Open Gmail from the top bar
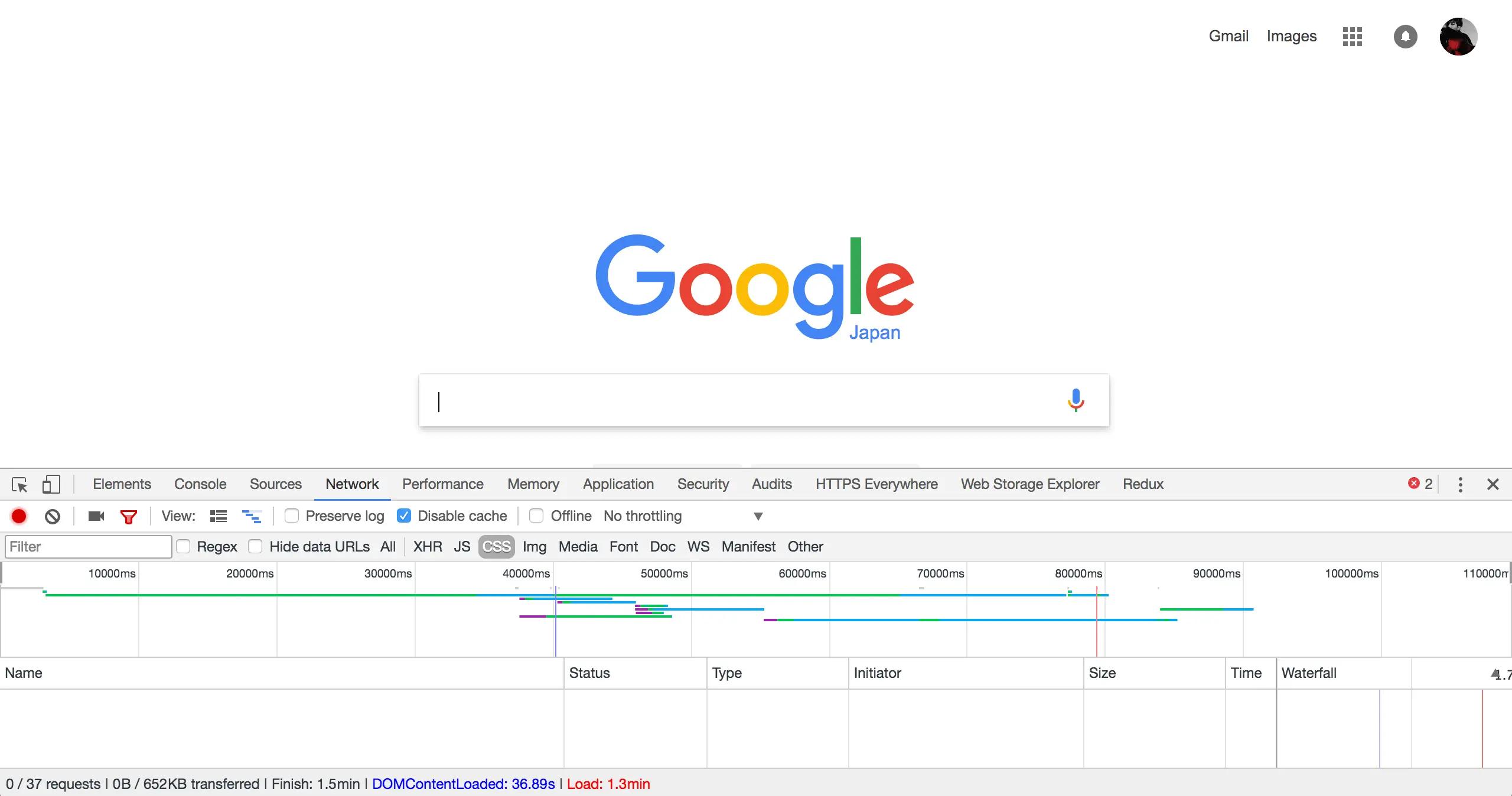 pyautogui.click(x=1228, y=36)
